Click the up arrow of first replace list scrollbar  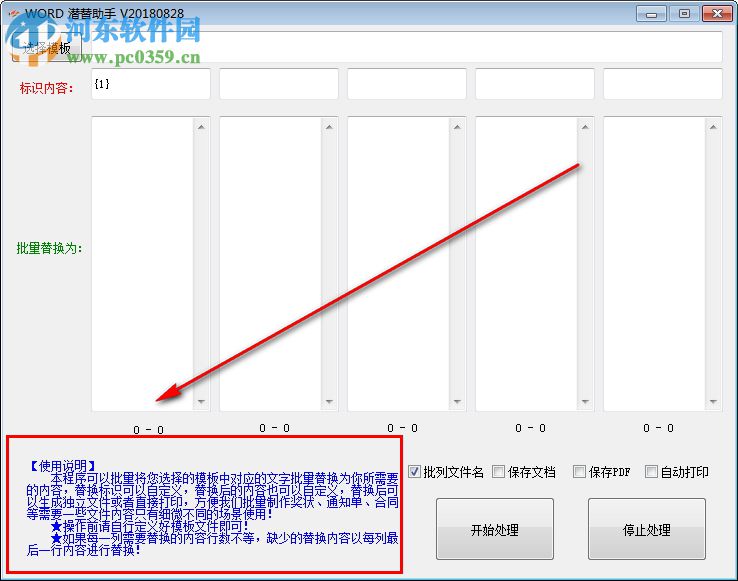[x=201, y=127]
